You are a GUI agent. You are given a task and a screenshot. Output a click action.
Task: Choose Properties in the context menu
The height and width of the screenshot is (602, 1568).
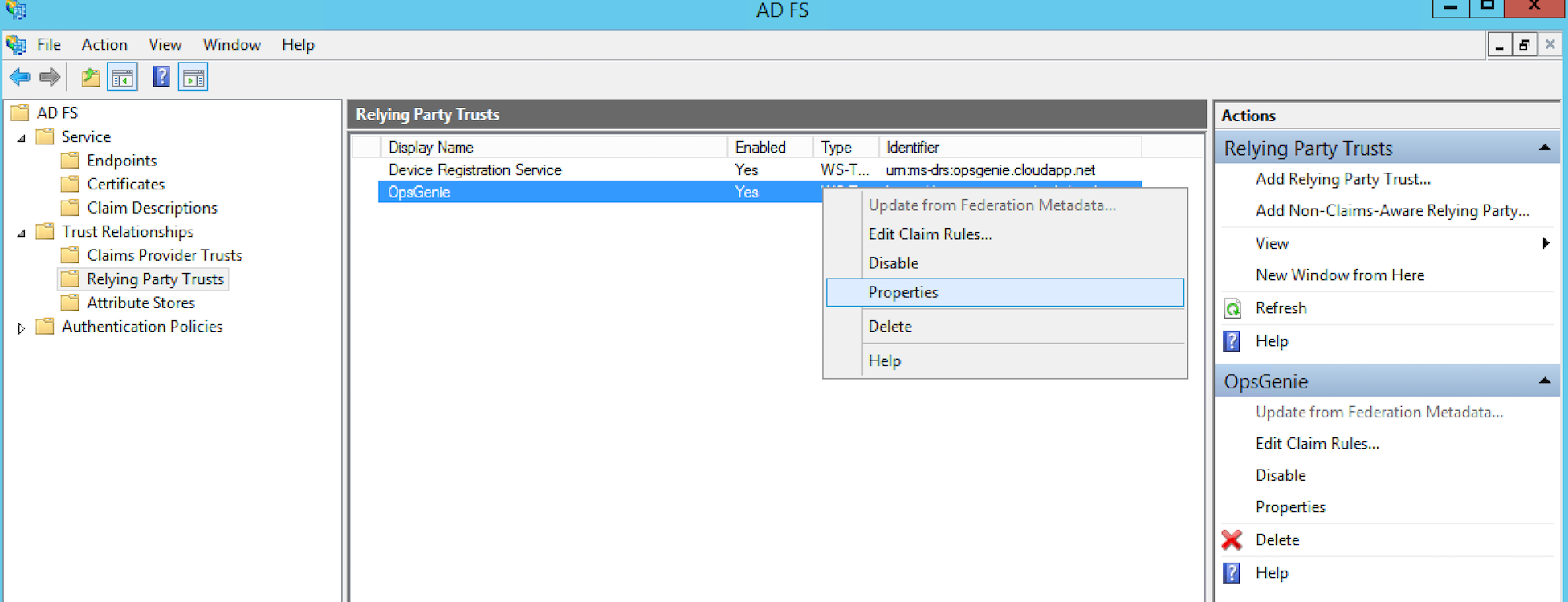pos(1005,292)
